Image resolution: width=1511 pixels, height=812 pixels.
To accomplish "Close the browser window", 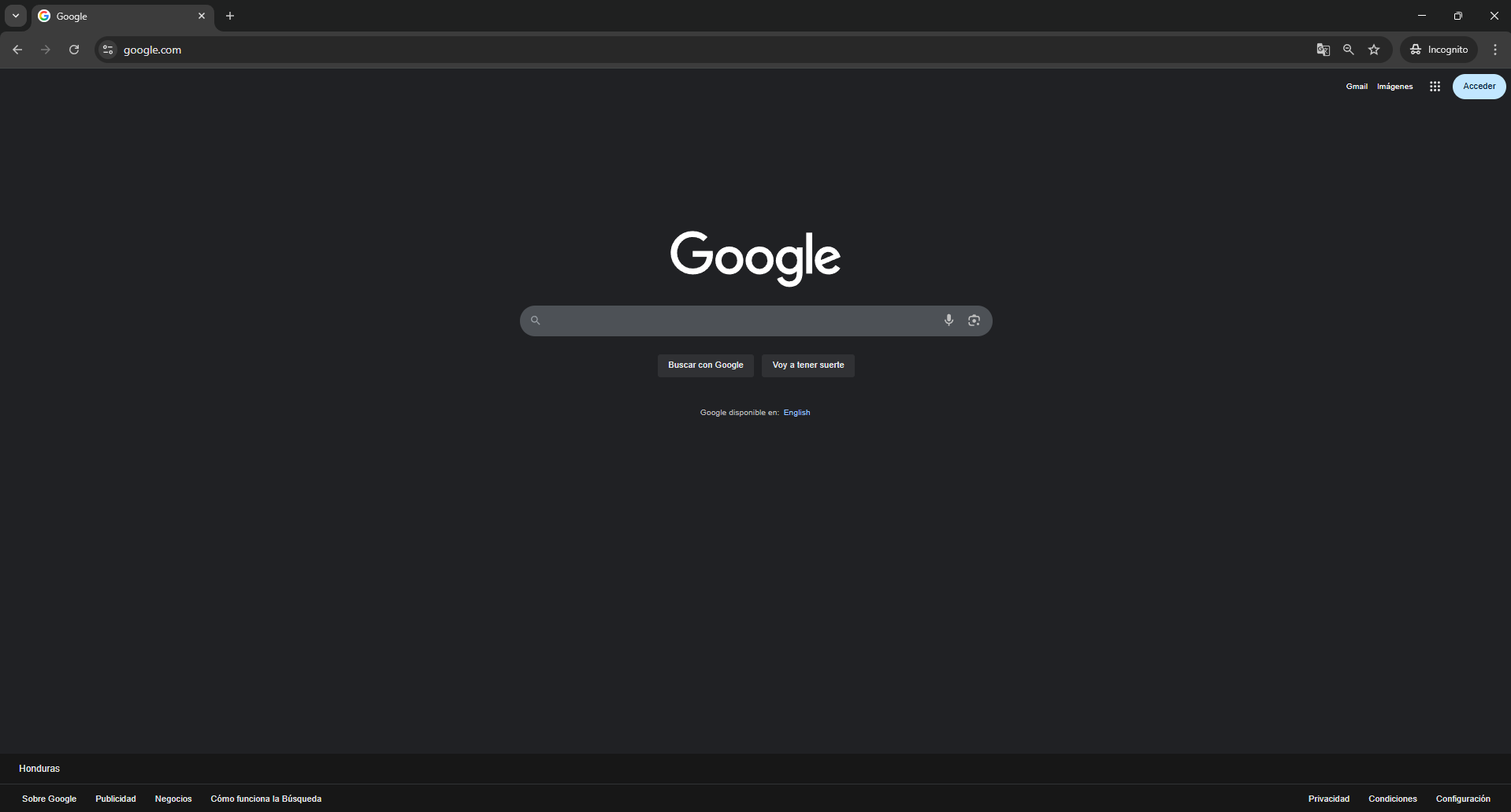I will pyautogui.click(x=1494, y=16).
